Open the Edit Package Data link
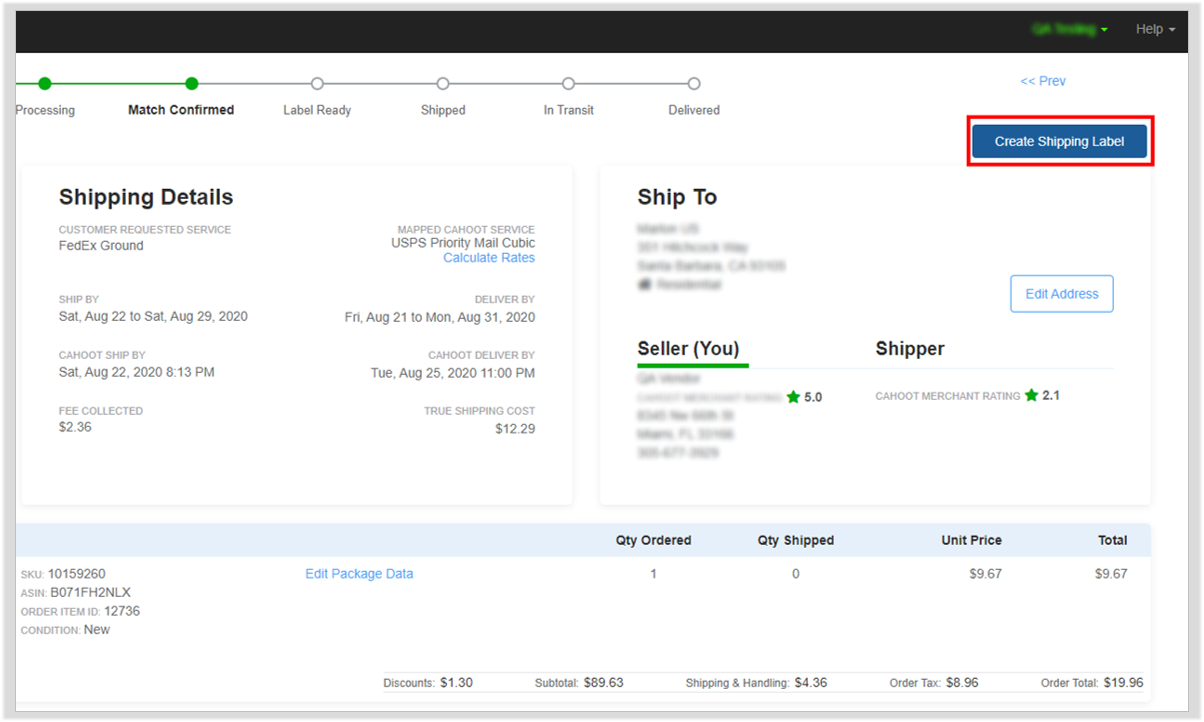The width and height of the screenshot is (1204, 722). coord(359,574)
